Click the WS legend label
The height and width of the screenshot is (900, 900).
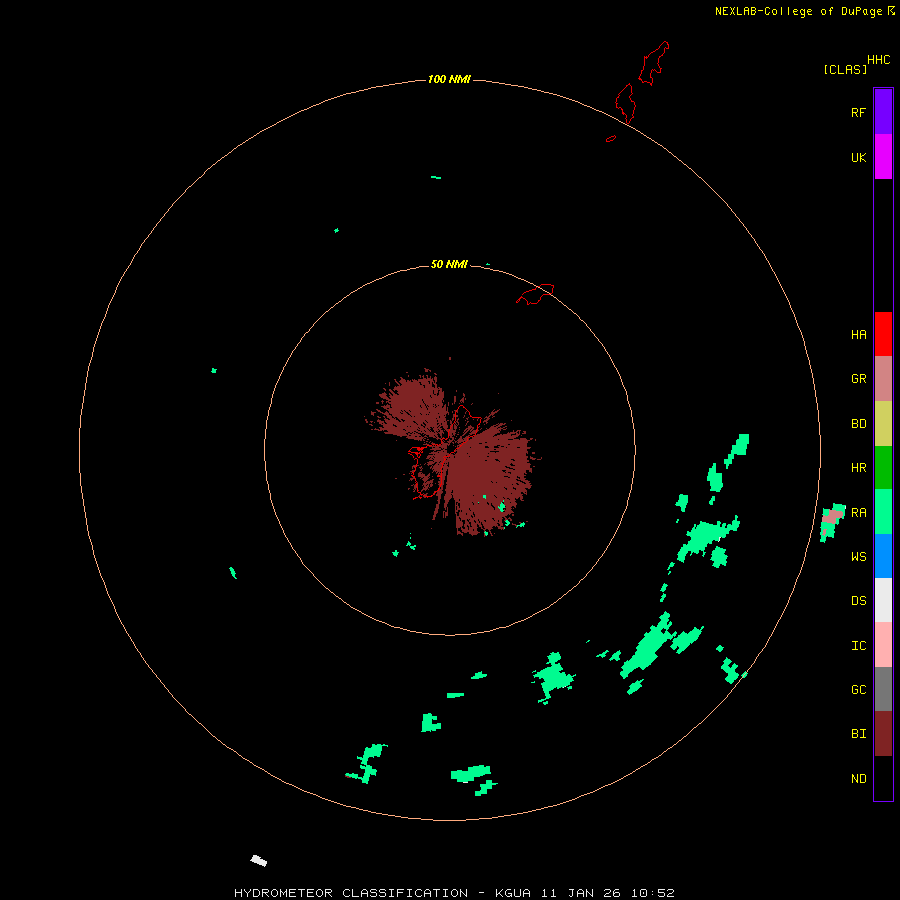858,557
